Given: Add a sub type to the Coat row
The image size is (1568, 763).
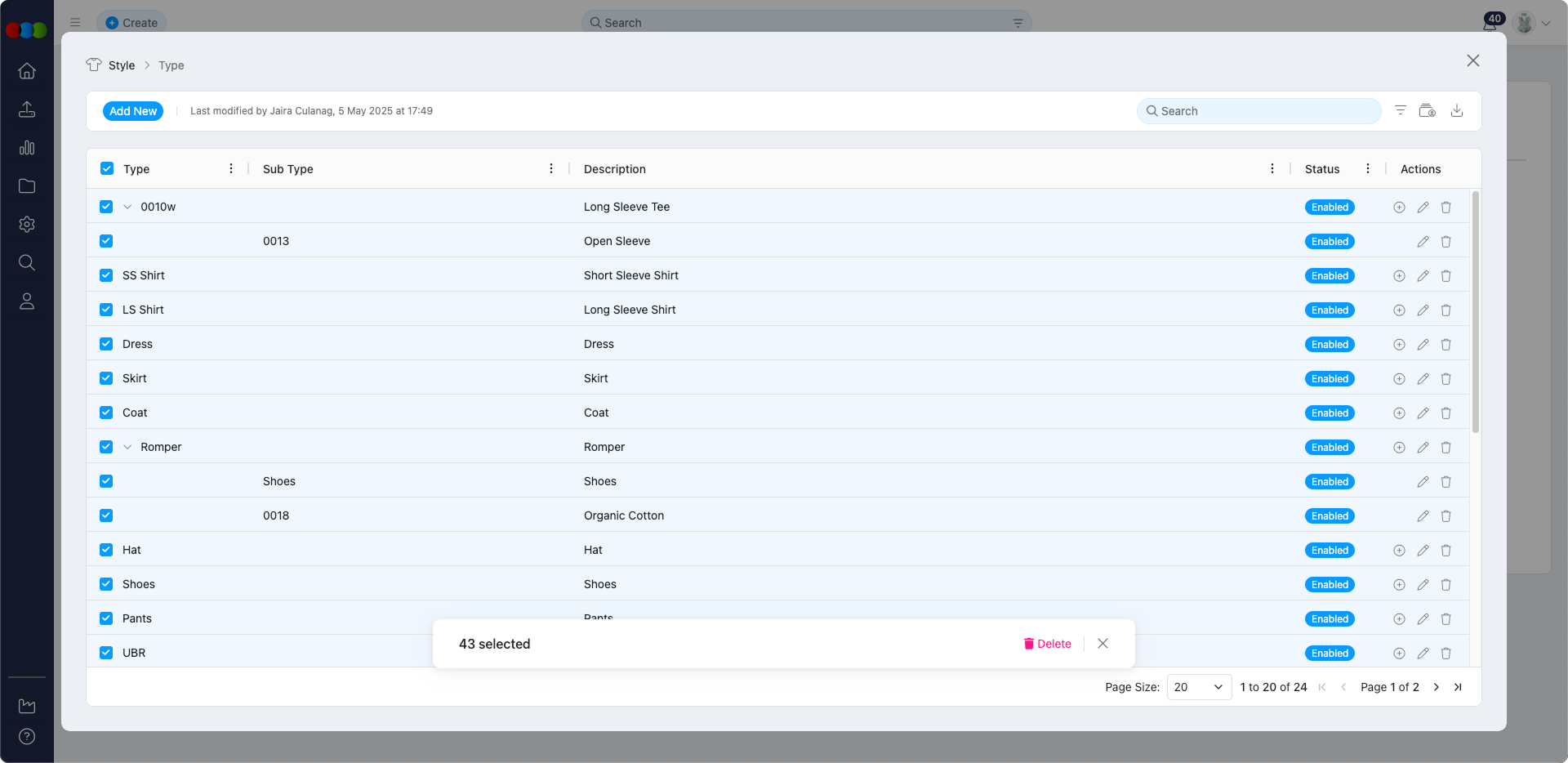Looking at the screenshot, I should click(x=1399, y=413).
